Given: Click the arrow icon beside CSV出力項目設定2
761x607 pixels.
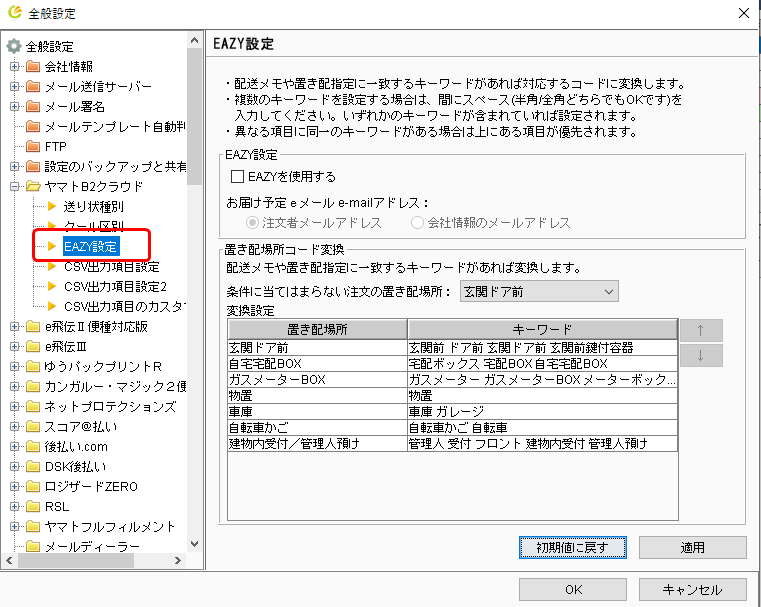Looking at the screenshot, I should pyautogui.click(x=52, y=286).
